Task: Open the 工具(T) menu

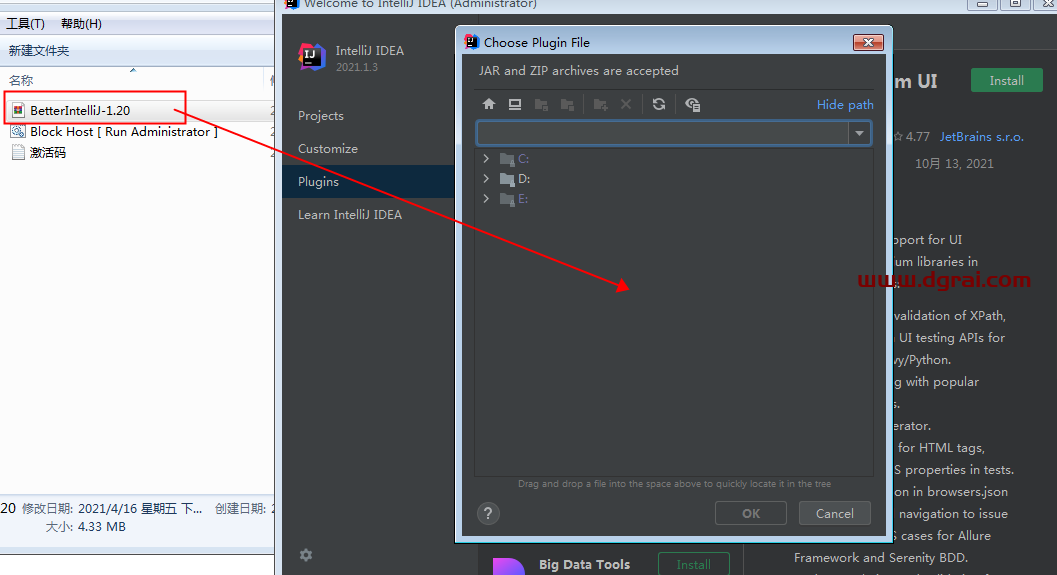Action: [26, 24]
